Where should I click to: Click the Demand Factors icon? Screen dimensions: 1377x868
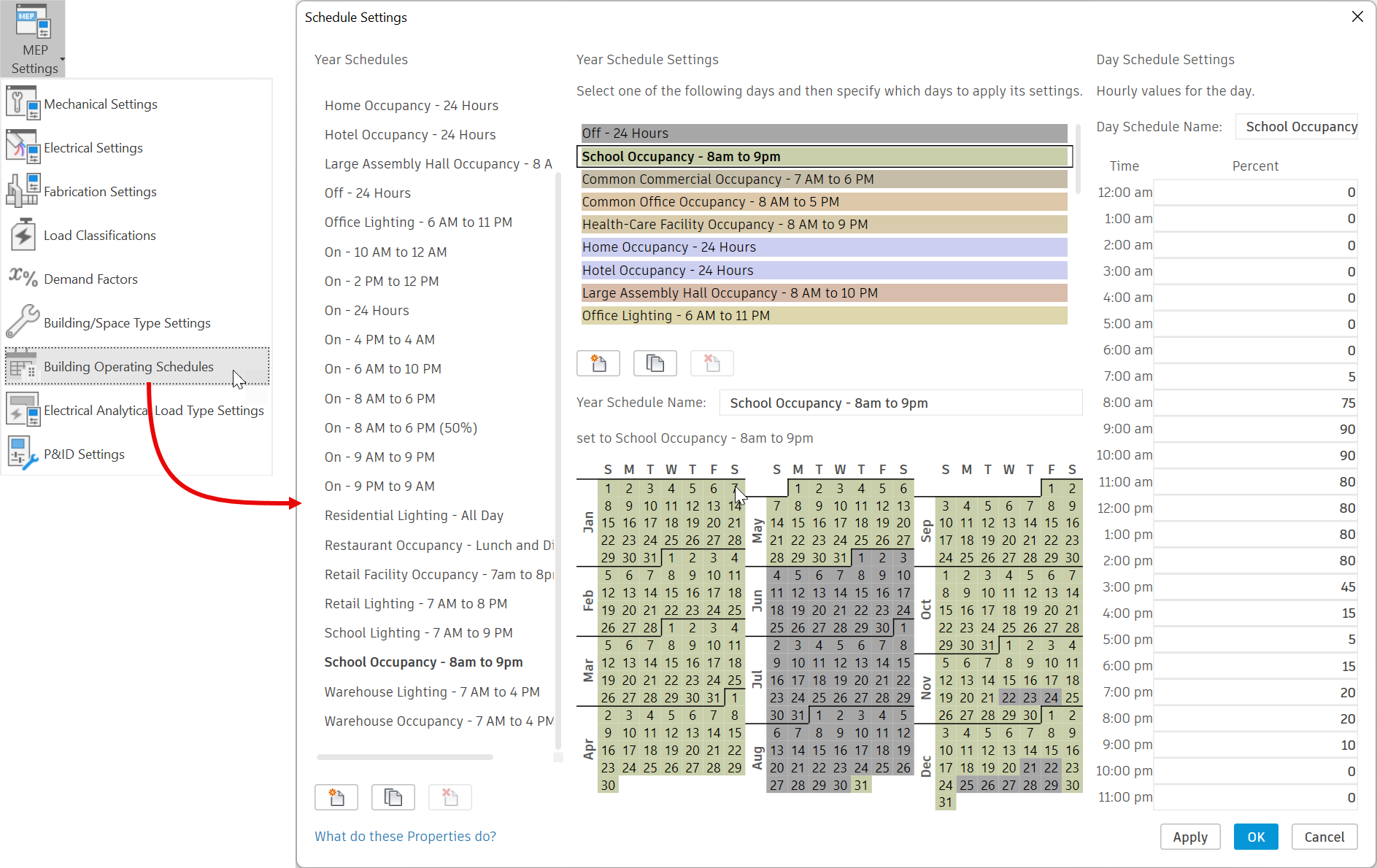pyautogui.click(x=23, y=278)
